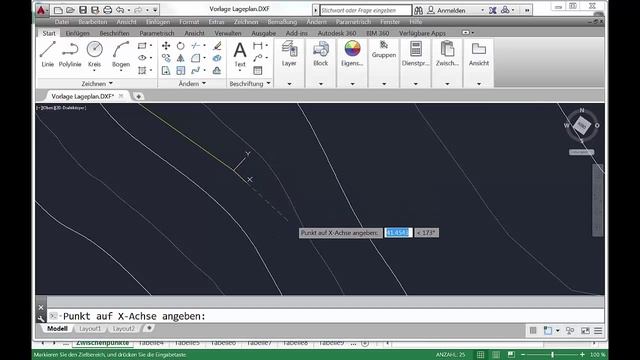Screen dimensions: 640x360
Task: Click the Scale tool in Ändern panel
Action: click(x=180, y=70)
